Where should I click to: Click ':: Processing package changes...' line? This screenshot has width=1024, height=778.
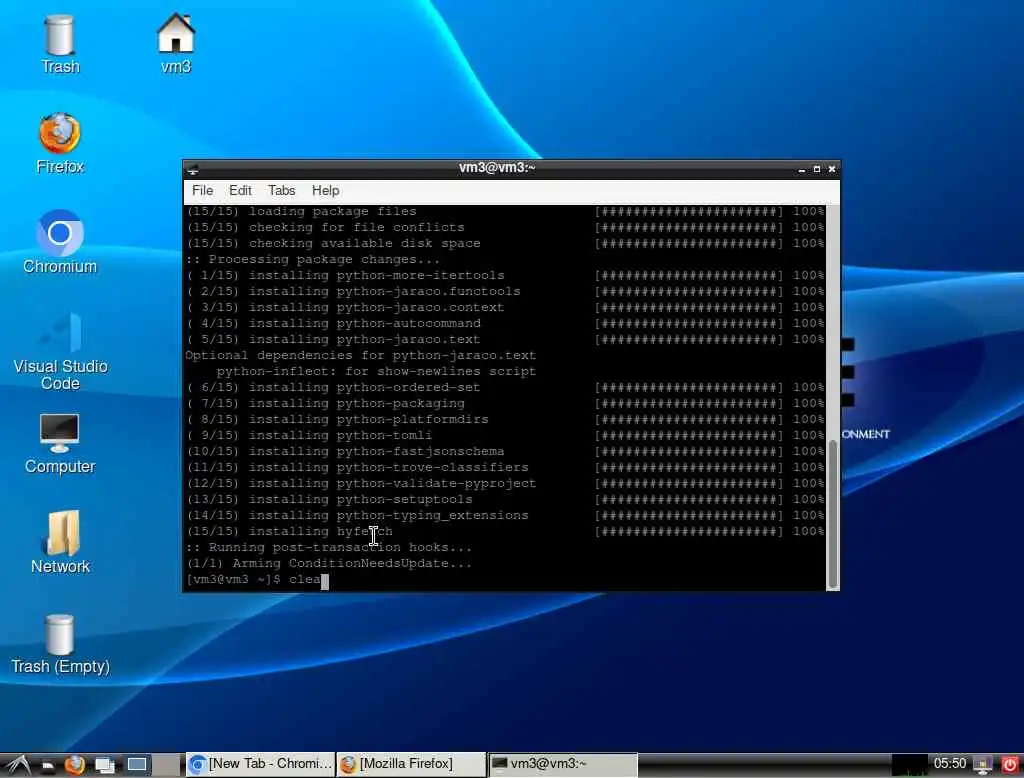pyautogui.click(x=313, y=259)
